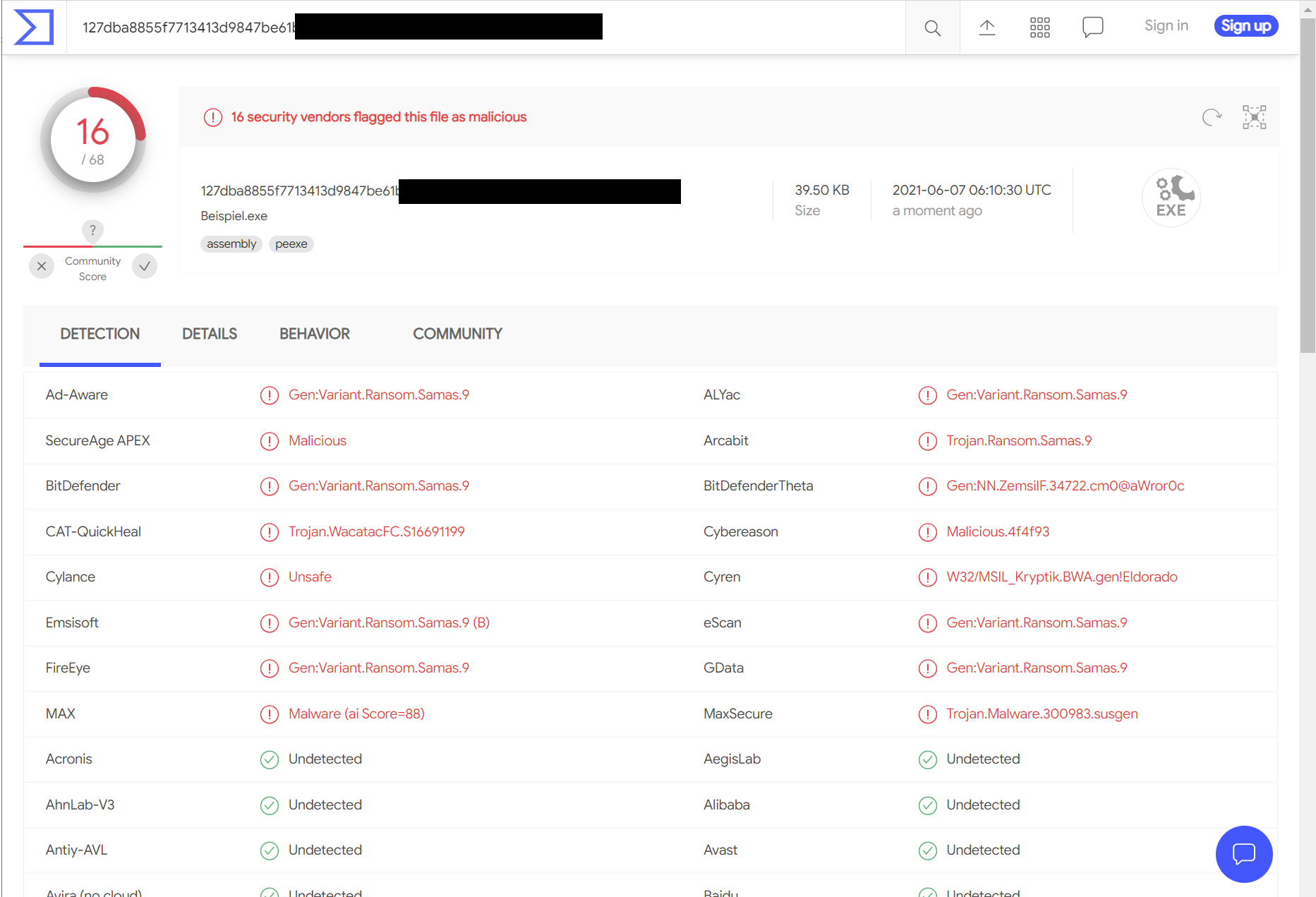Open the BEHAVIOR tab
The image size is (1316, 897).
pyautogui.click(x=315, y=334)
